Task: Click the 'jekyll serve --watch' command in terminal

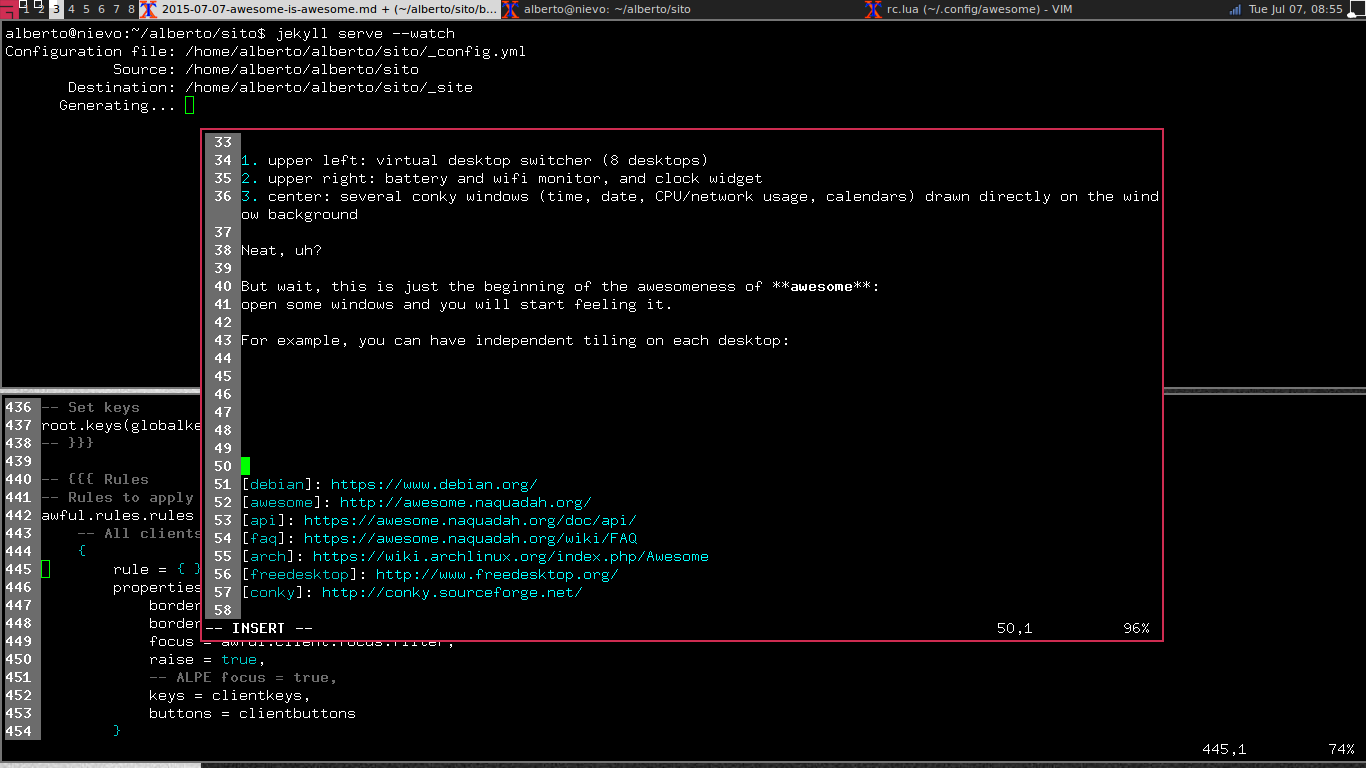Action: 365,33
